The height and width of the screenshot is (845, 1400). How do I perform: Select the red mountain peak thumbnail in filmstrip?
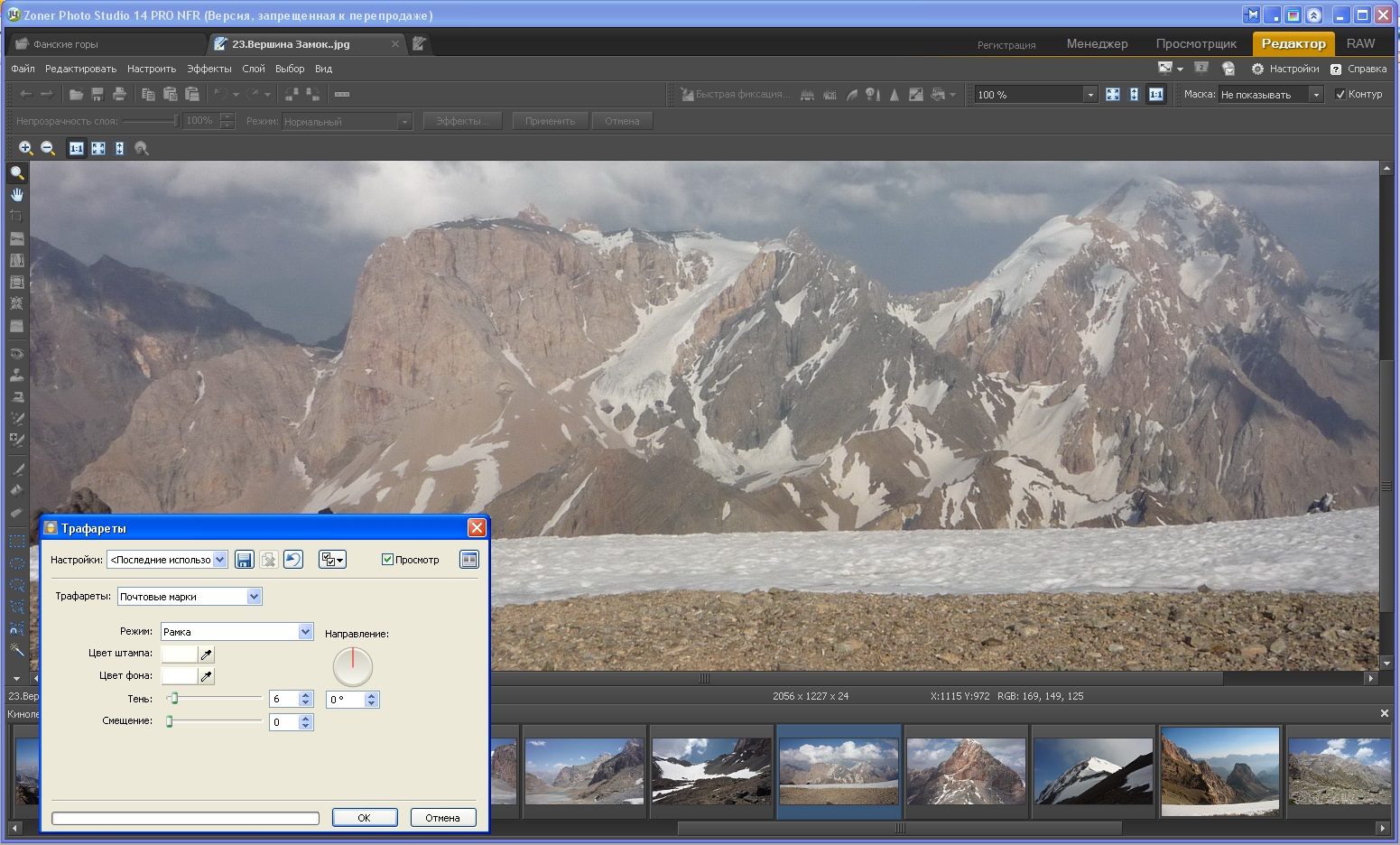966,772
